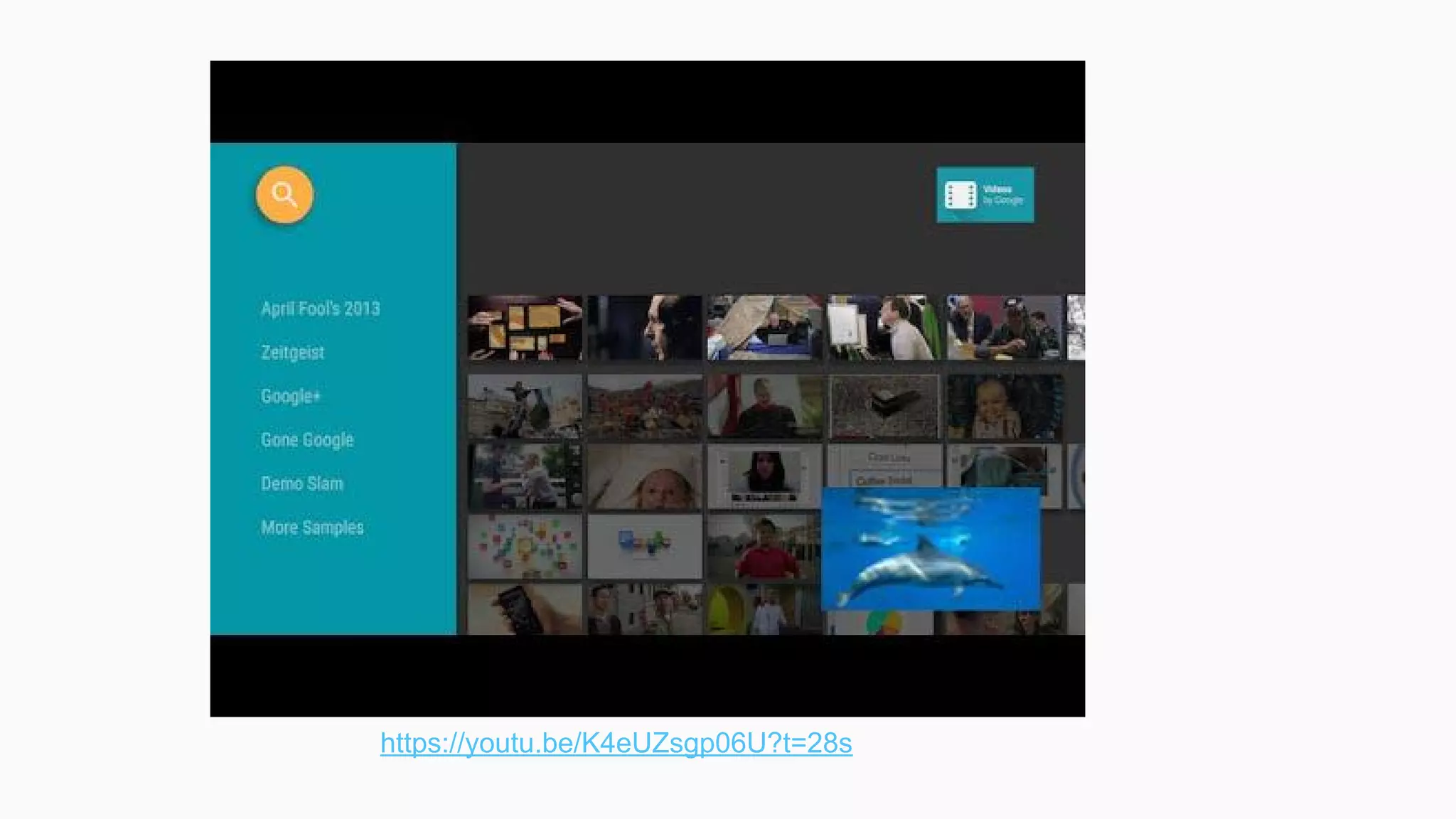Open the dark profile face thumbnail
Image resolution: width=1456 pixels, height=819 pixels.
[x=644, y=328]
